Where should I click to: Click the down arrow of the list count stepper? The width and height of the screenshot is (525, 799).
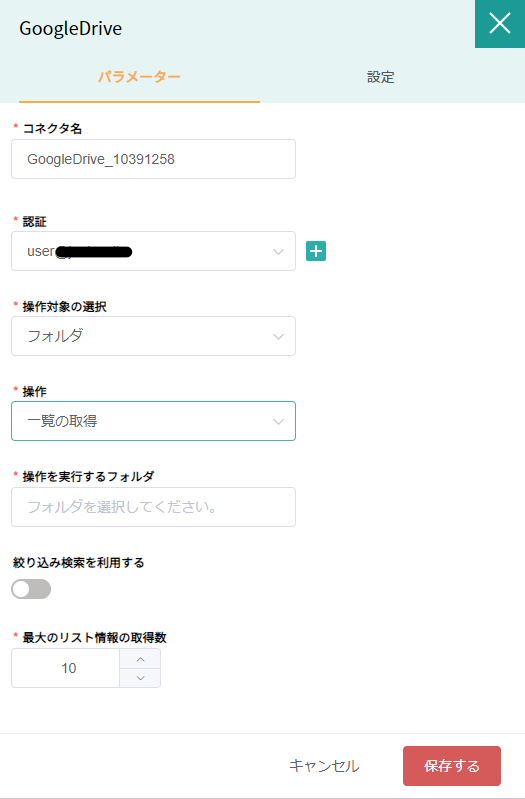[x=140, y=678]
